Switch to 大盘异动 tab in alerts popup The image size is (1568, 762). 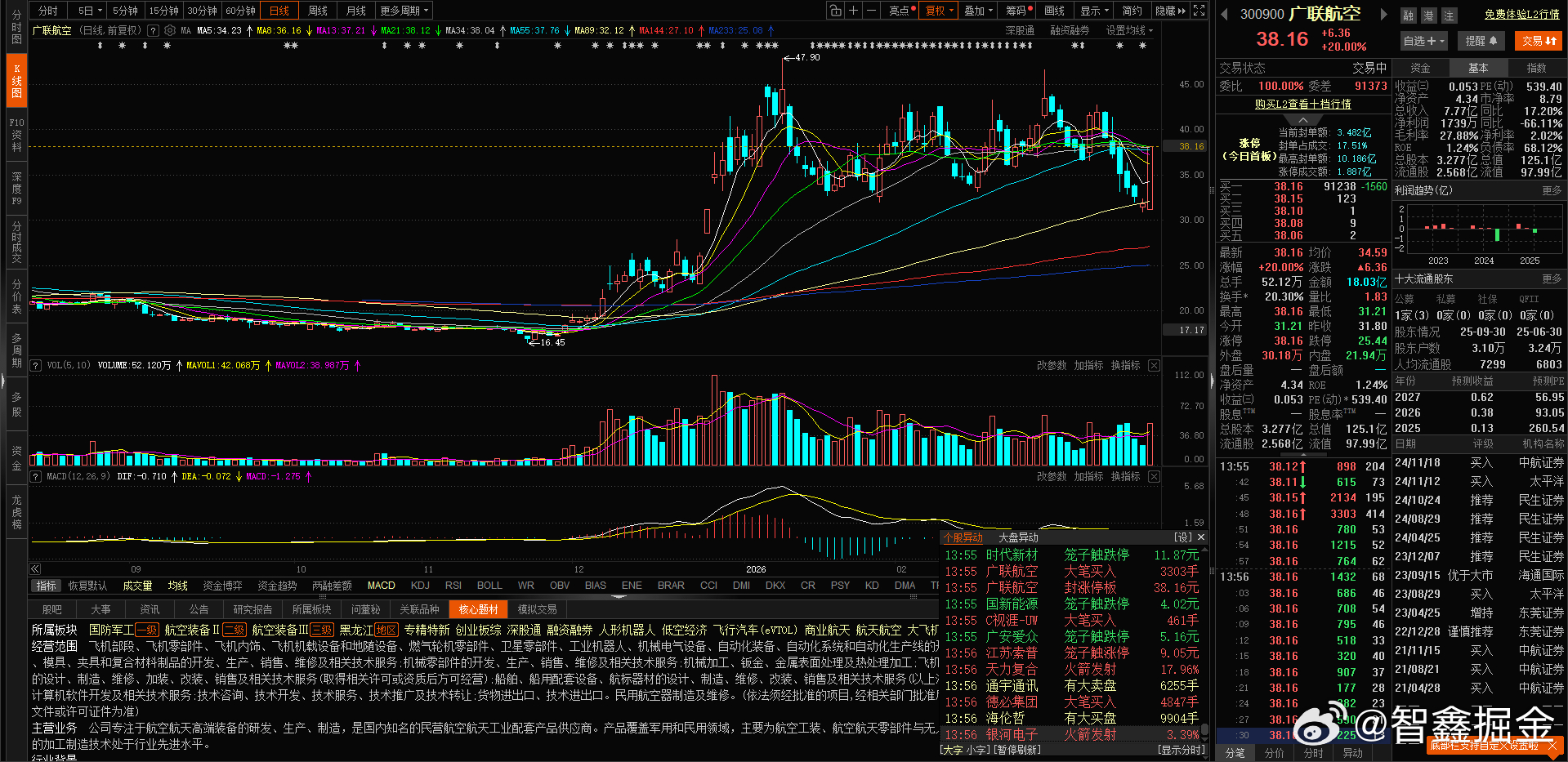(1018, 537)
